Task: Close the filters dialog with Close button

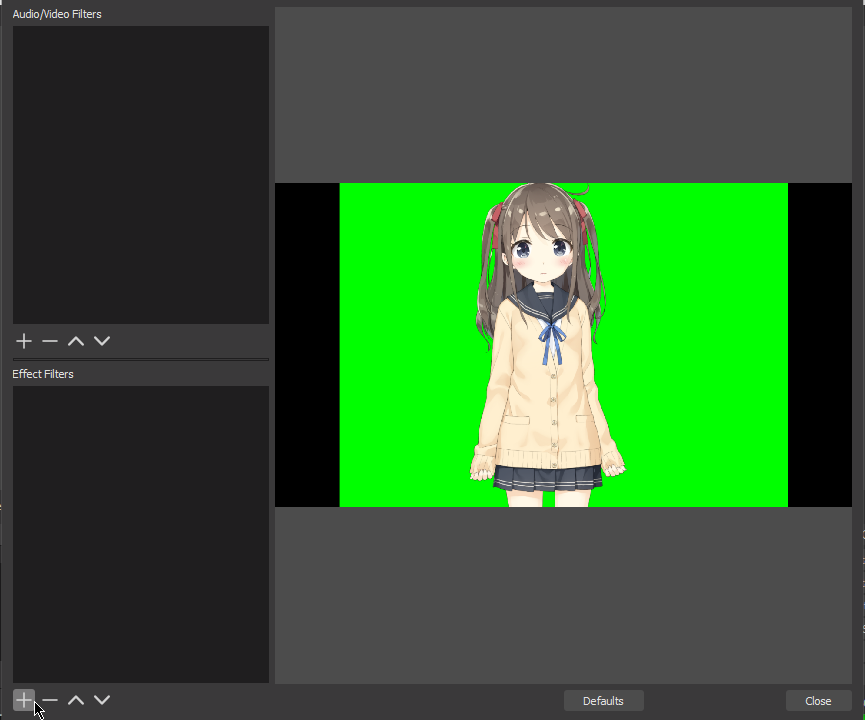Action: click(x=818, y=701)
